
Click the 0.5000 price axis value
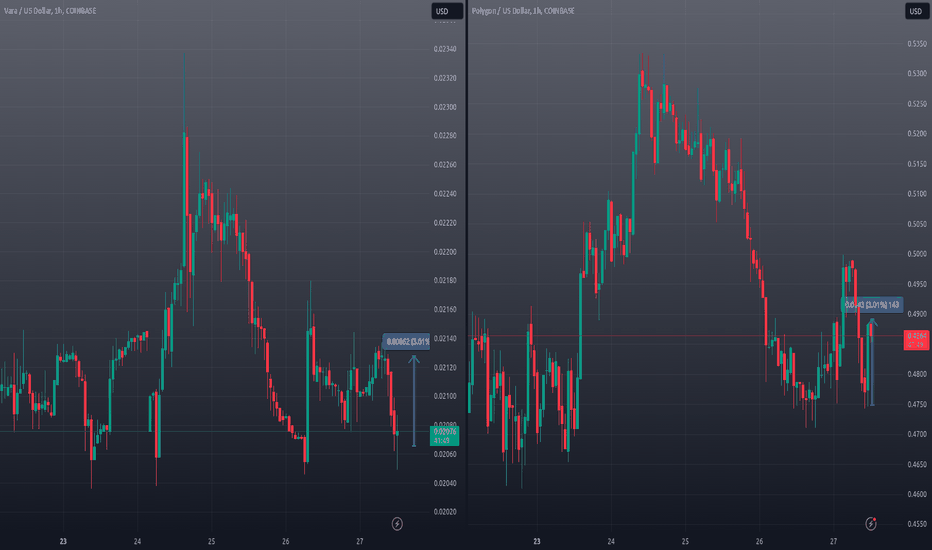917,254
